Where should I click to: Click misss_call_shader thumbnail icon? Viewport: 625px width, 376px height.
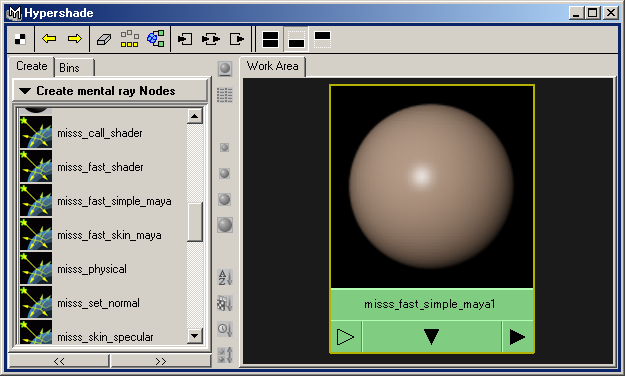pyautogui.click(x=36, y=132)
